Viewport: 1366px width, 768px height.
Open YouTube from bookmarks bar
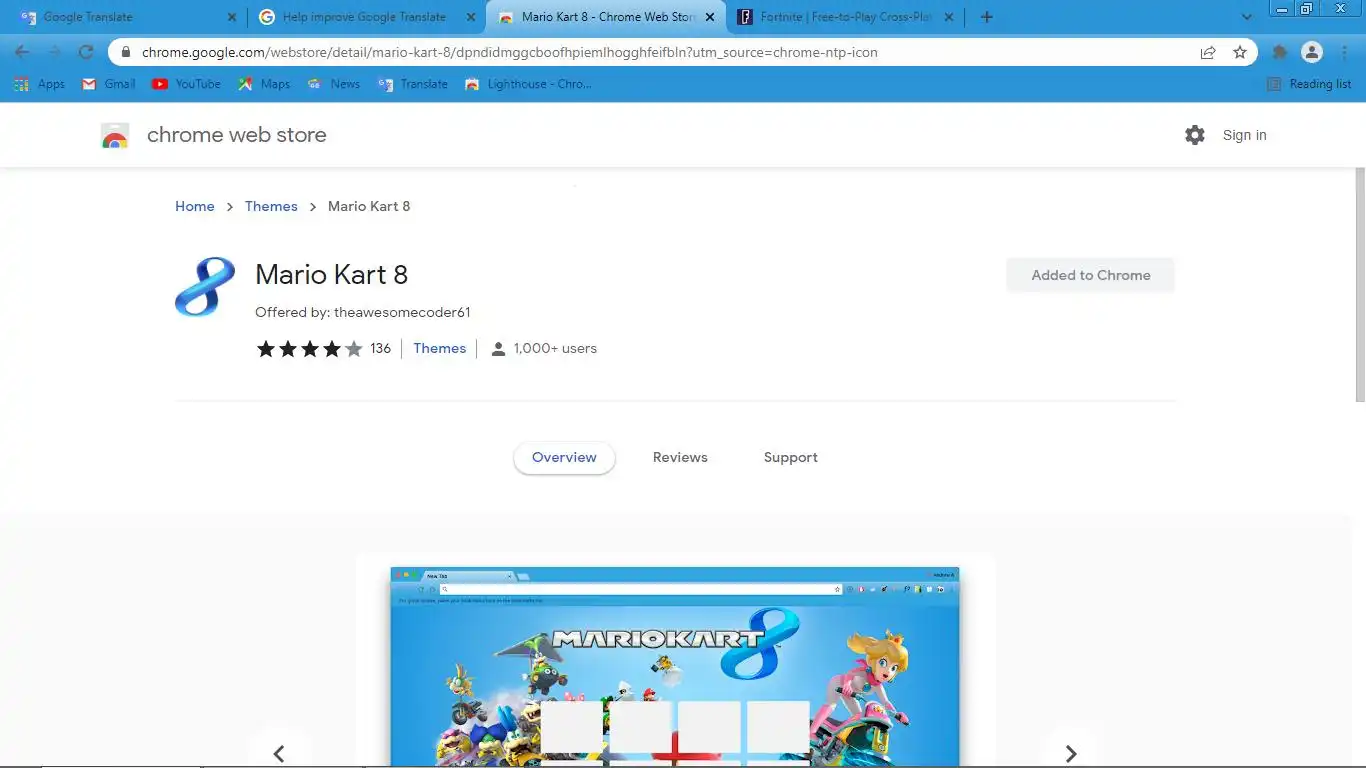[186, 84]
